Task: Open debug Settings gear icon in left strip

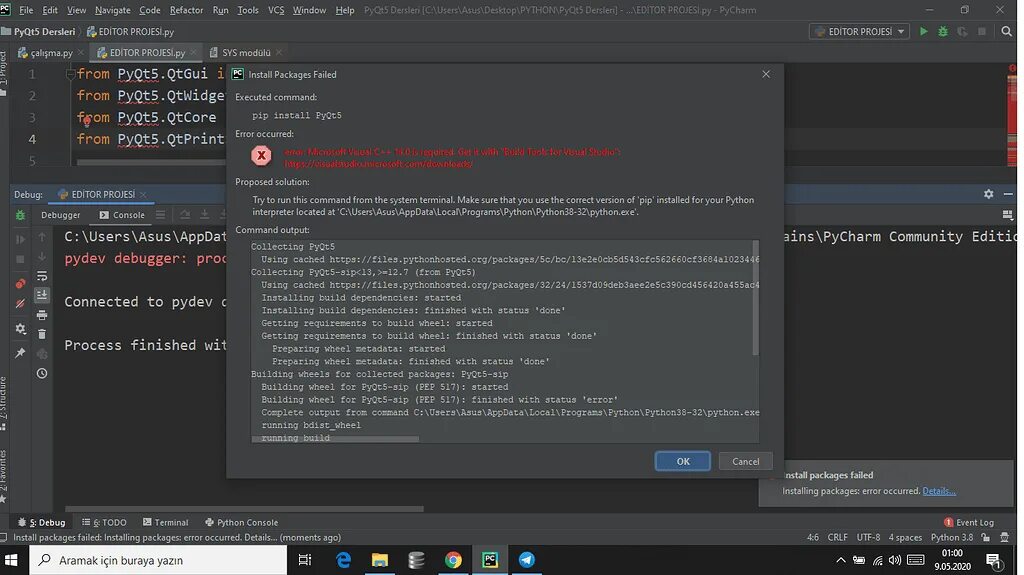Action: [x=20, y=329]
